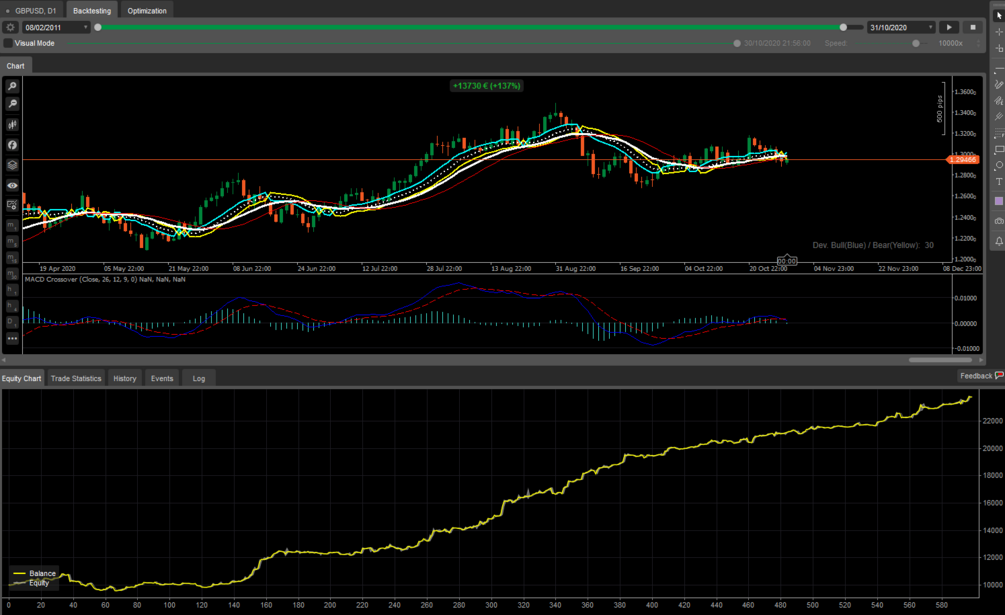1005x615 pixels.
Task: Pick the purple drawing color swatch
Action: click(999, 201)
